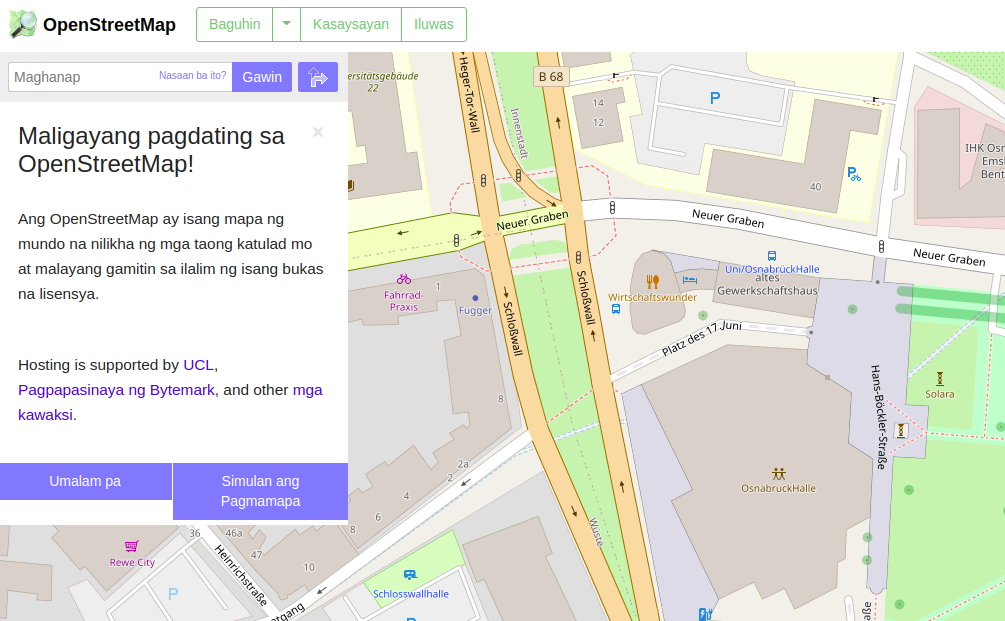
Task: Click the parking P icon near B 68
Action: click(715, 98)
